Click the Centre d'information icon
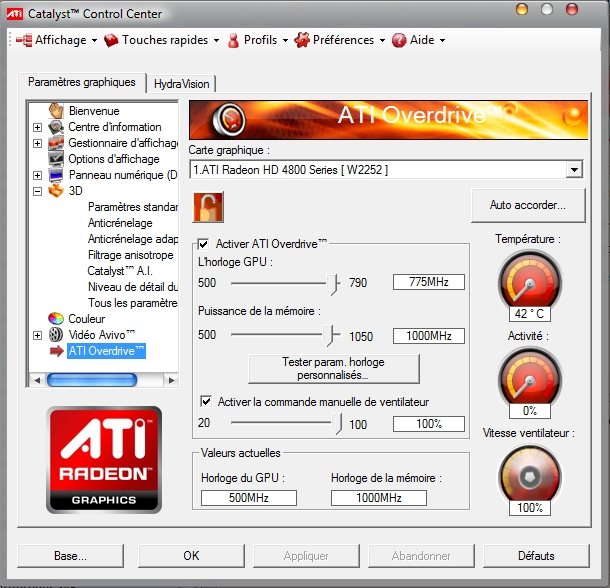The width and height of the screenshot is (610, 588). 56,127
